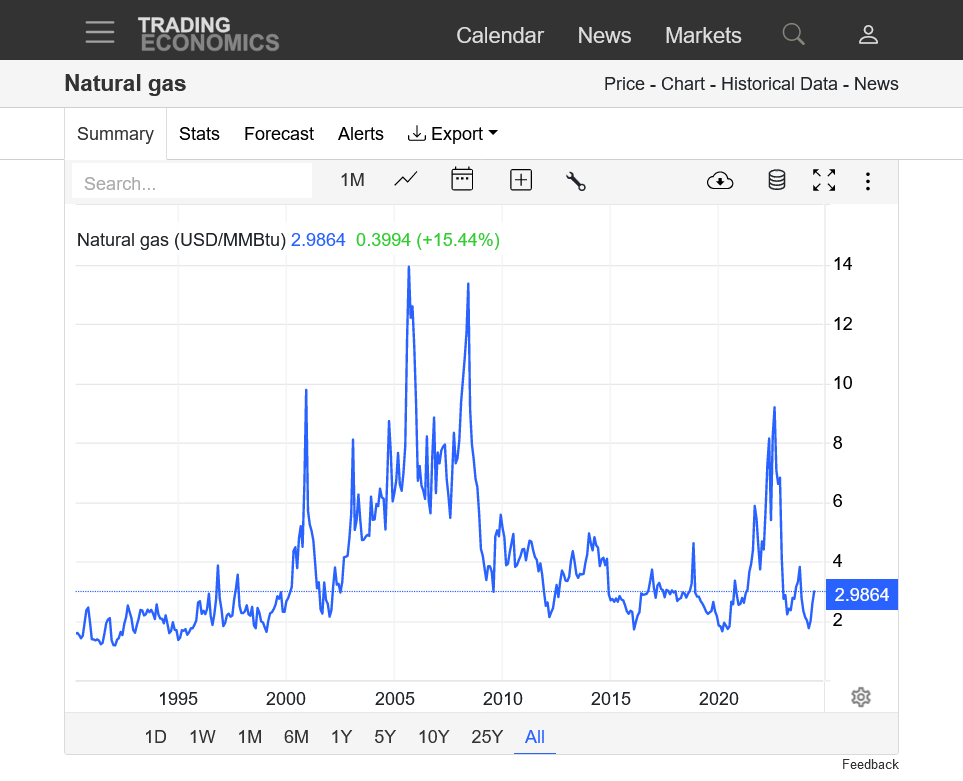Click the chart Search input field
Screen dimensions: 963x781
point(192,183)
